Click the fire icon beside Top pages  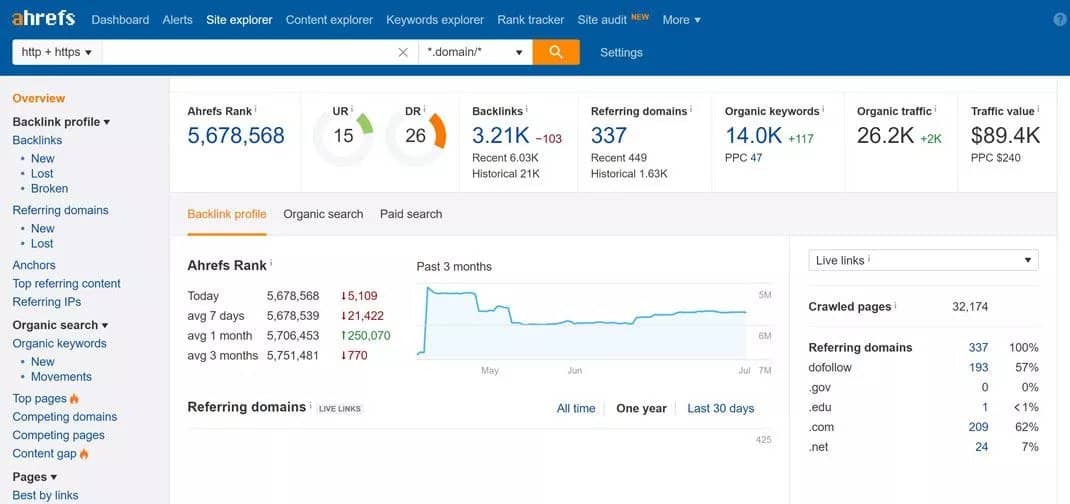(75, 399)
